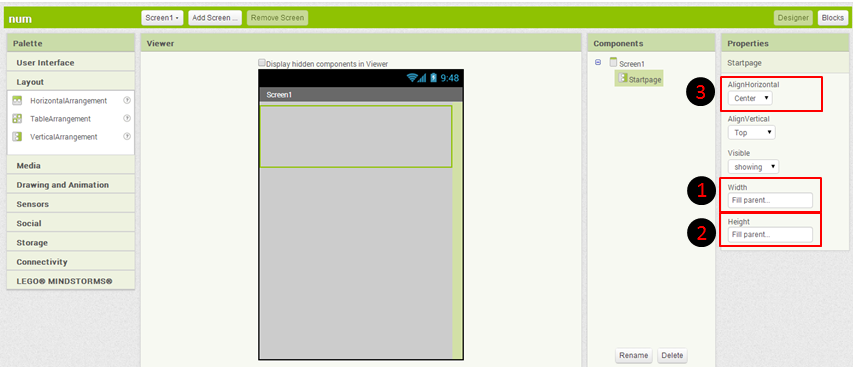Open the Visible showing dropdown
The width and height of the screenshot is (854, 367).
tap(753, 167)
